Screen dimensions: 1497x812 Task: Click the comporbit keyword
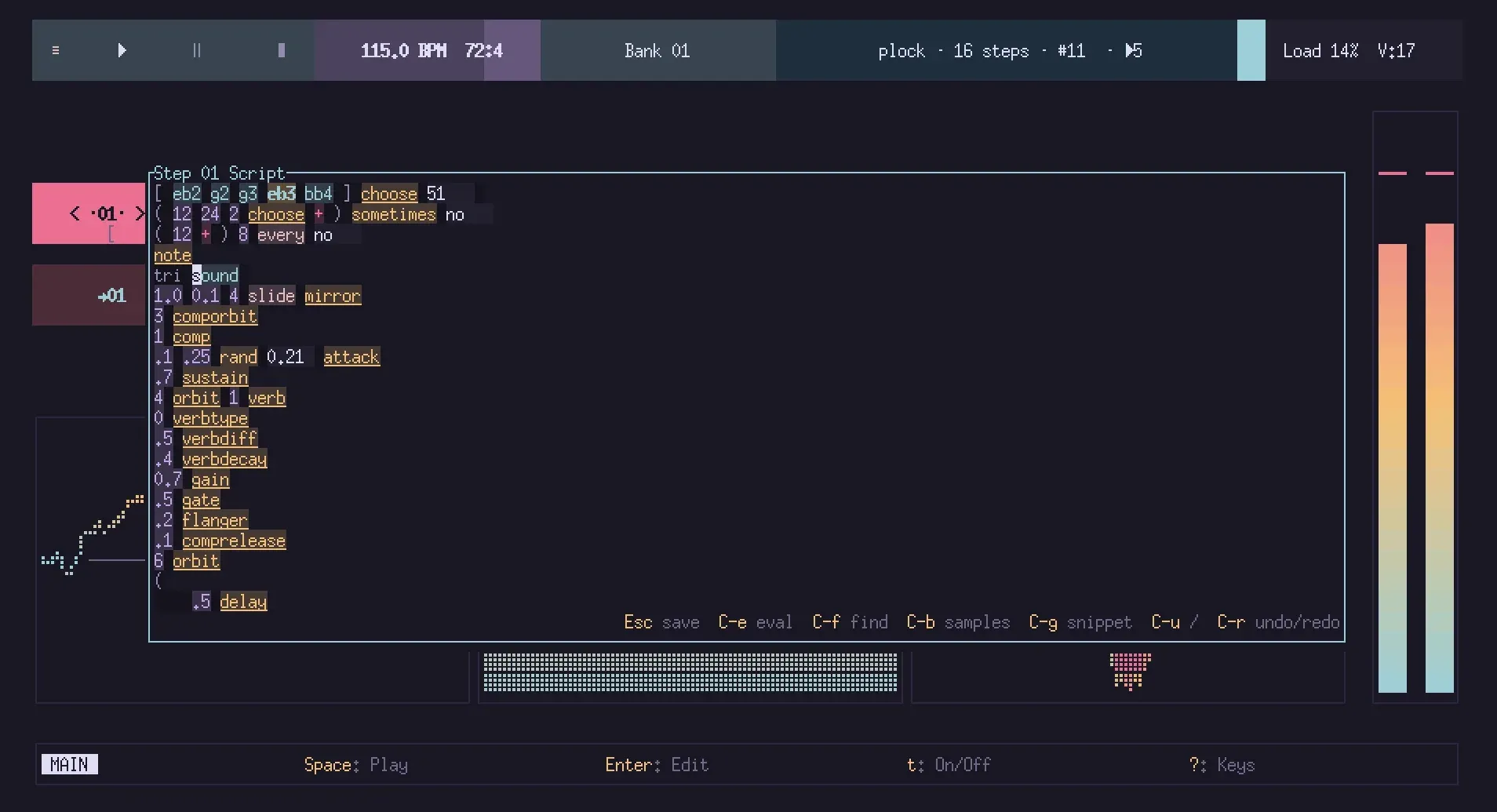coord(215,316)
